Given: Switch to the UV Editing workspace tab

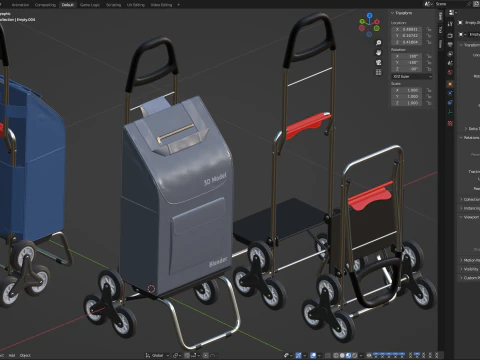Looking at the screenshot, I should [136, 5].
